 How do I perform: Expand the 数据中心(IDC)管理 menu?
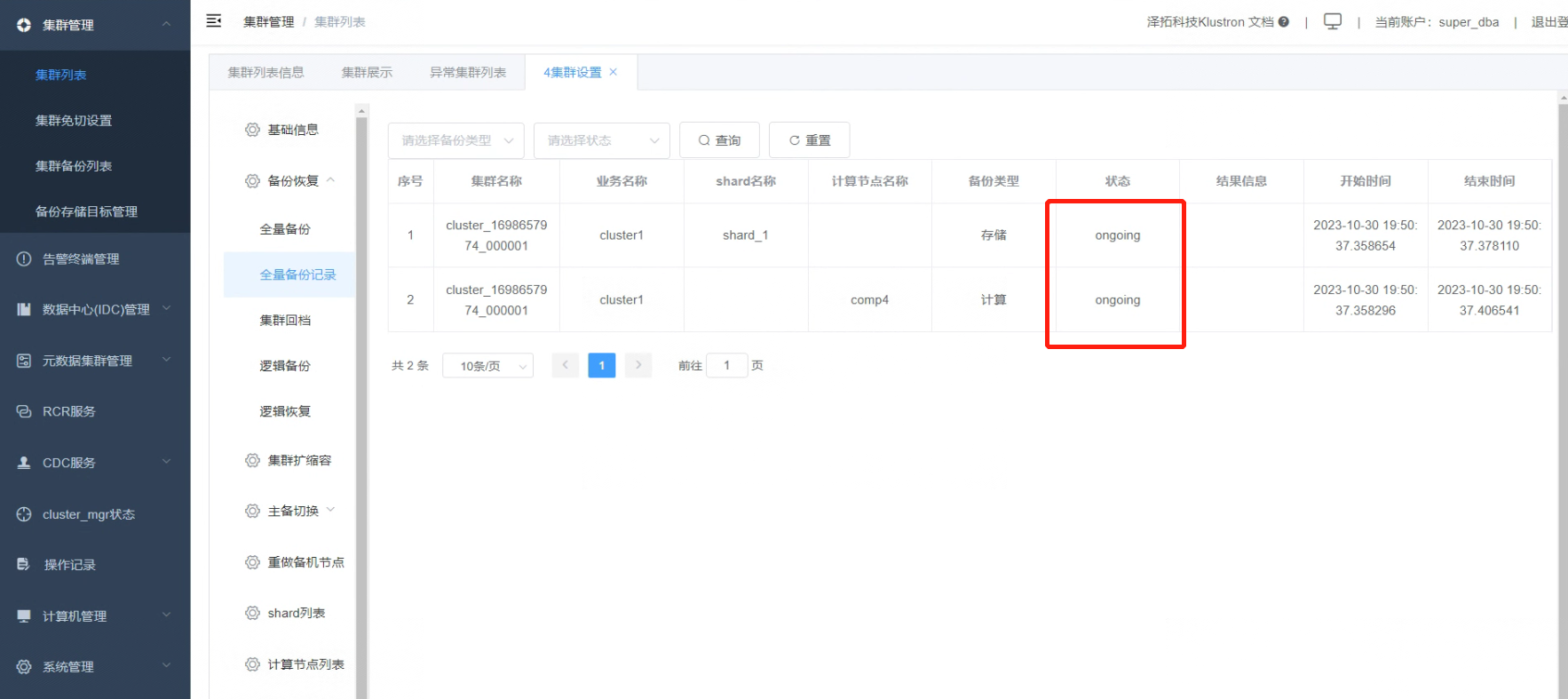96,310
